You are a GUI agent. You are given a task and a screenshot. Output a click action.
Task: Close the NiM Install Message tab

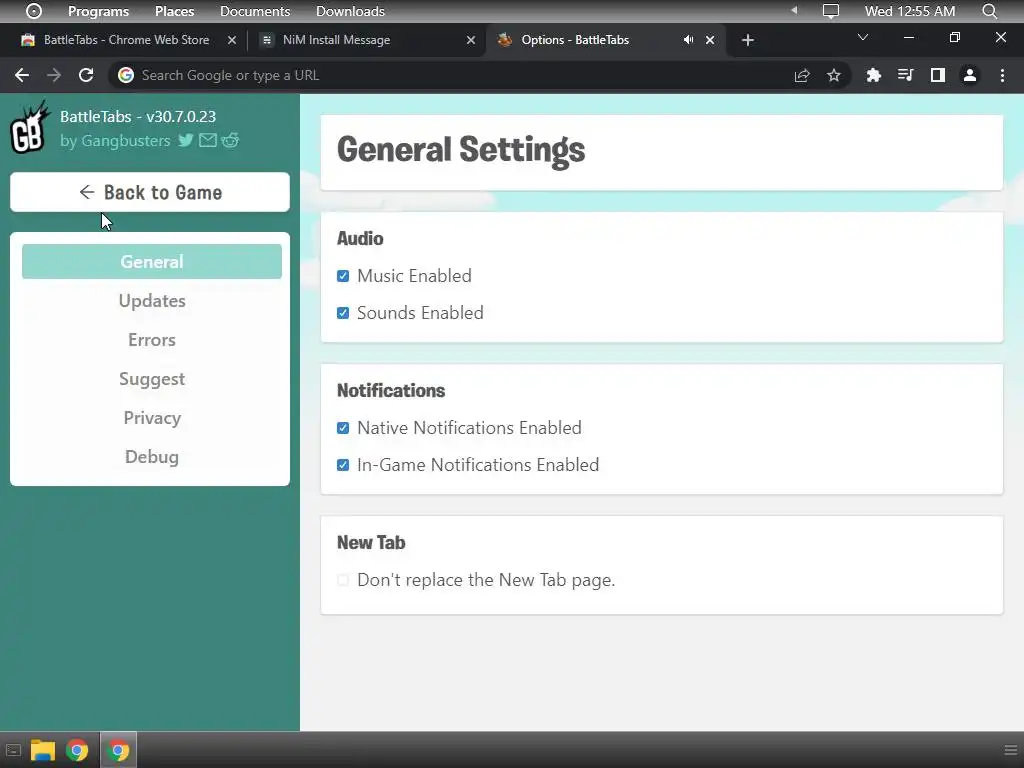471,40
